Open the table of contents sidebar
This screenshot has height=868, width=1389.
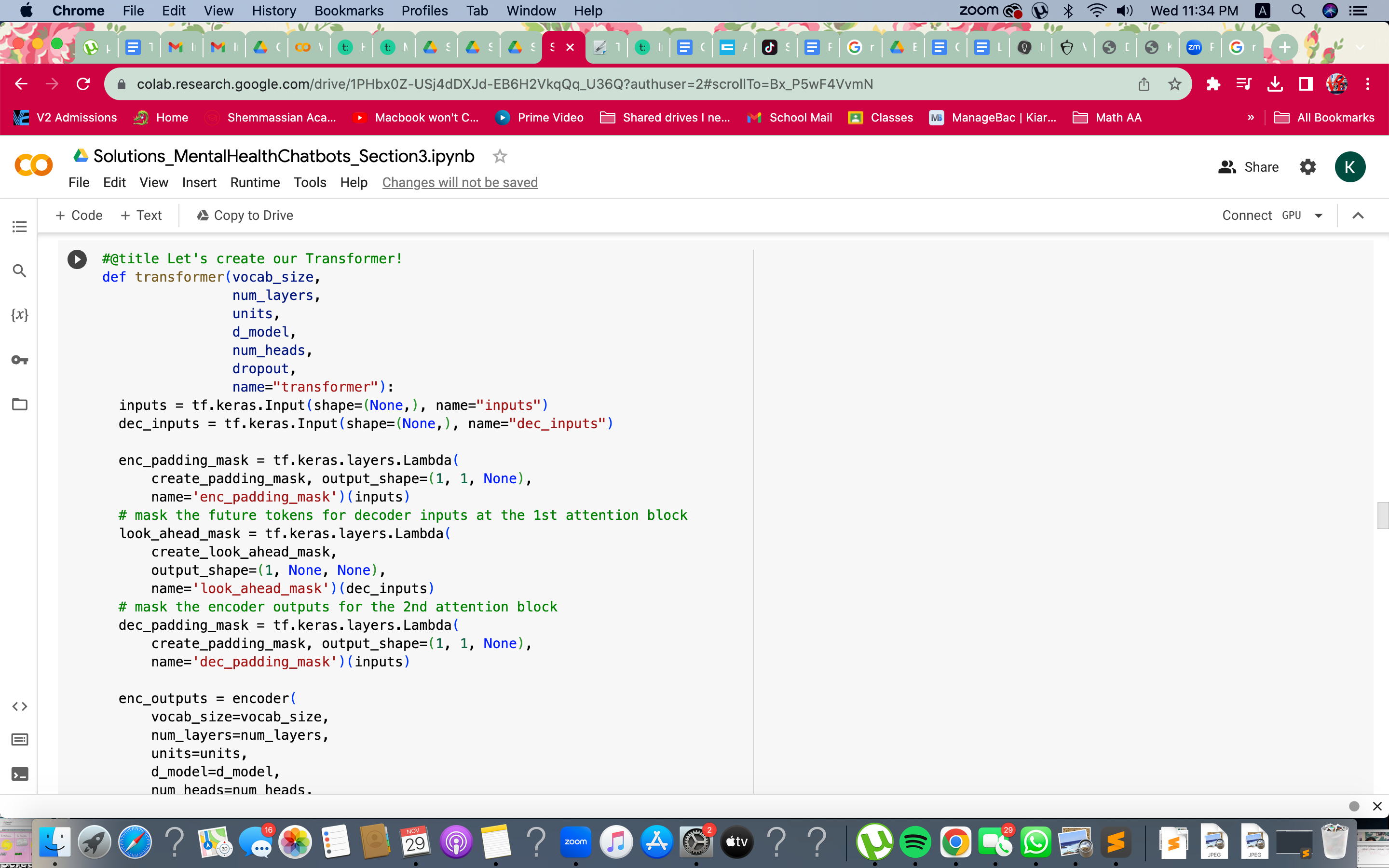pos(19,226)
